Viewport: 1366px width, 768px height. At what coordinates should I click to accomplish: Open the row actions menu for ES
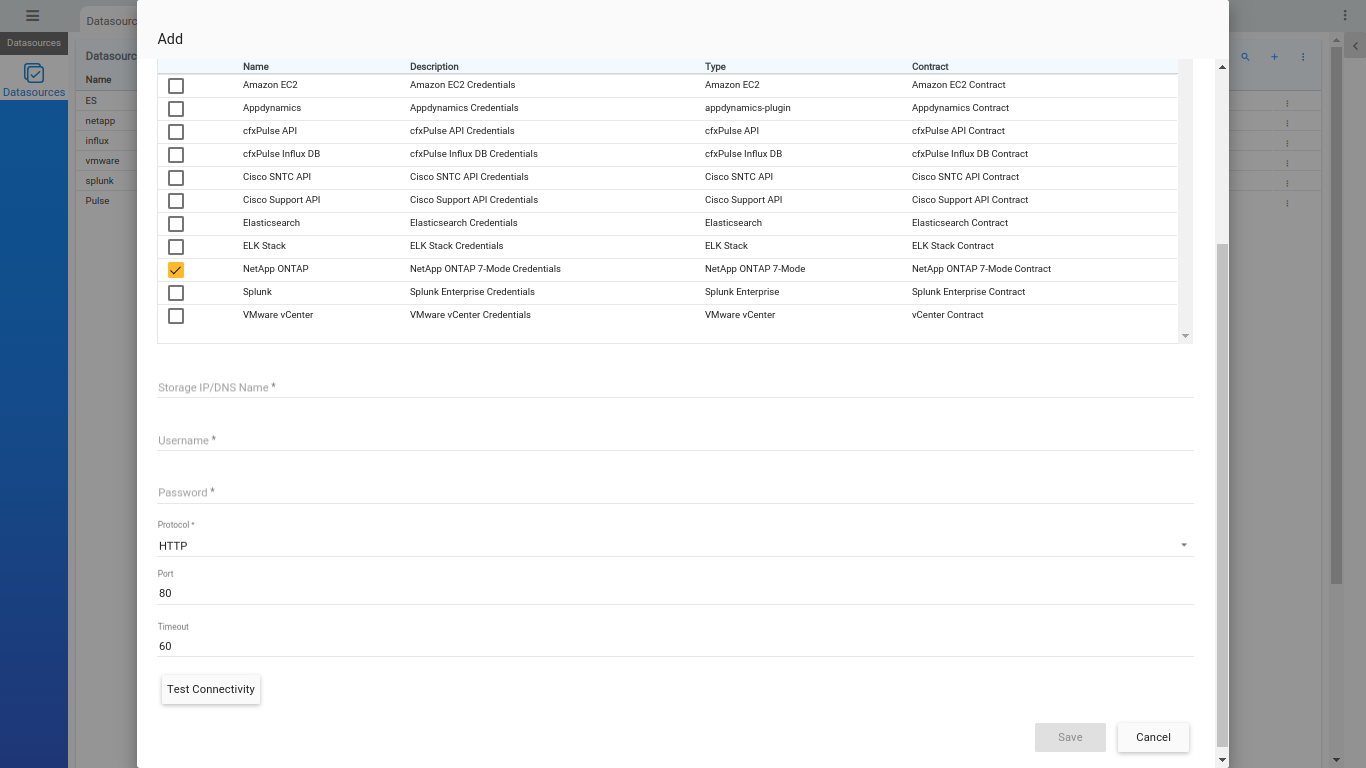[1287, 103]
